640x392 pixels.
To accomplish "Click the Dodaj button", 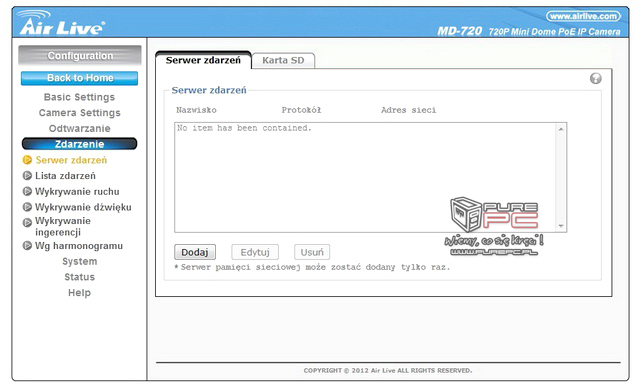I will pos(195,252).
